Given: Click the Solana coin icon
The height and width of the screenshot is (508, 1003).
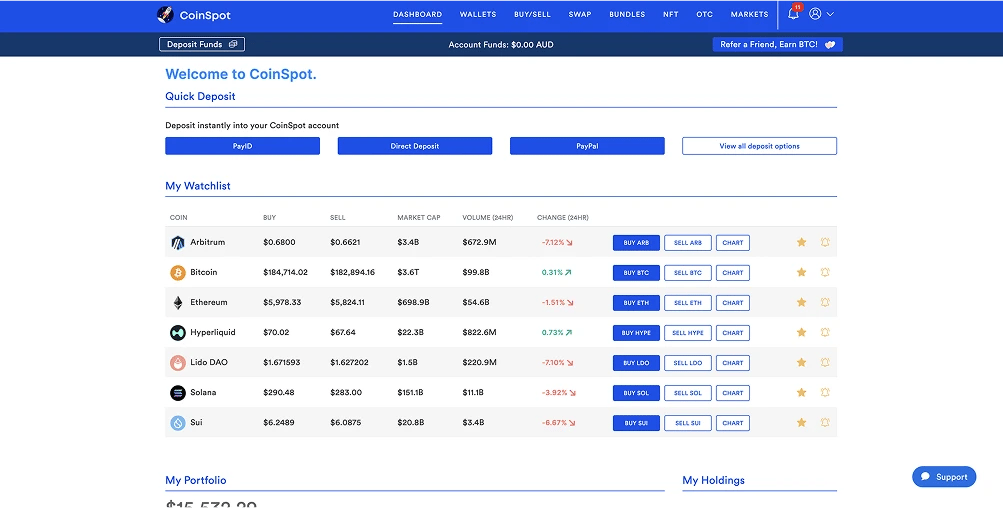Looking at the screenshot, I should pyautogui.click(x=177, y=393).
